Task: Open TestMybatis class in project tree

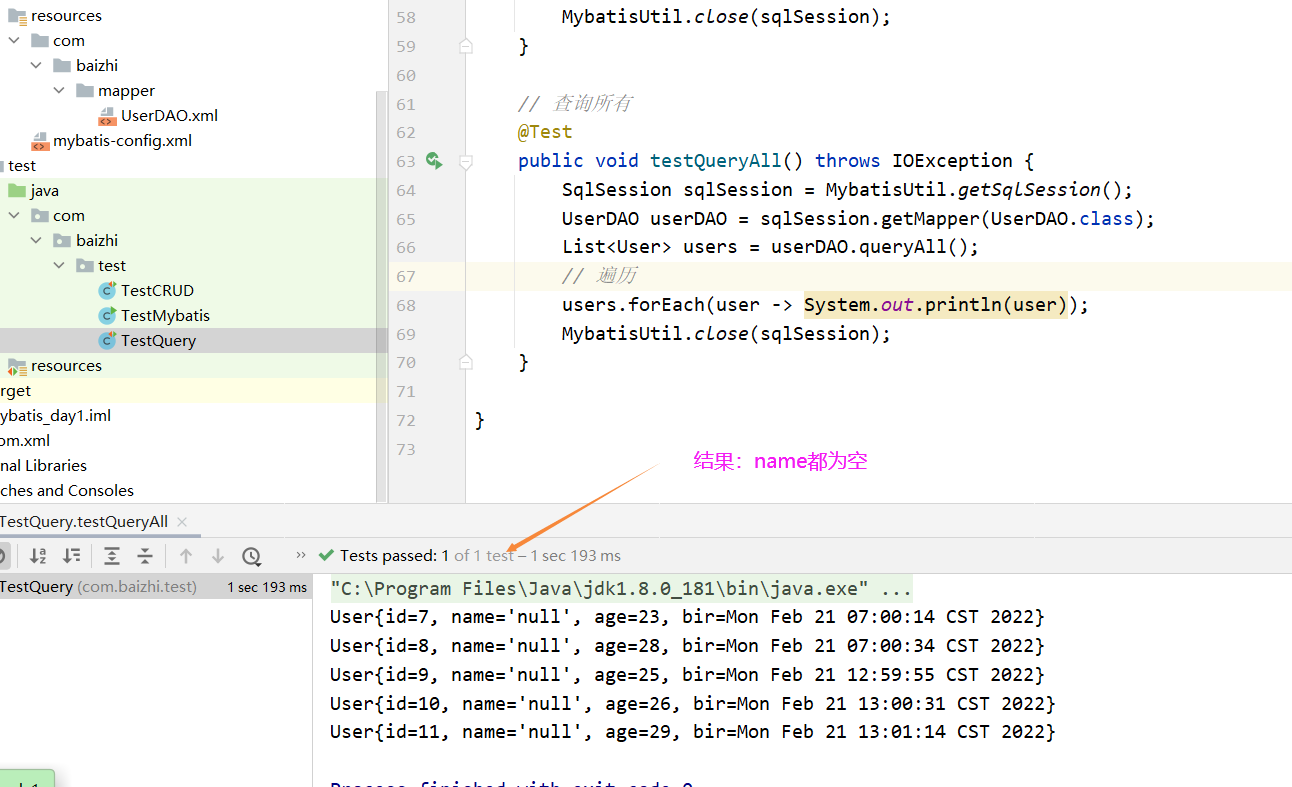Action: point(165,315)
